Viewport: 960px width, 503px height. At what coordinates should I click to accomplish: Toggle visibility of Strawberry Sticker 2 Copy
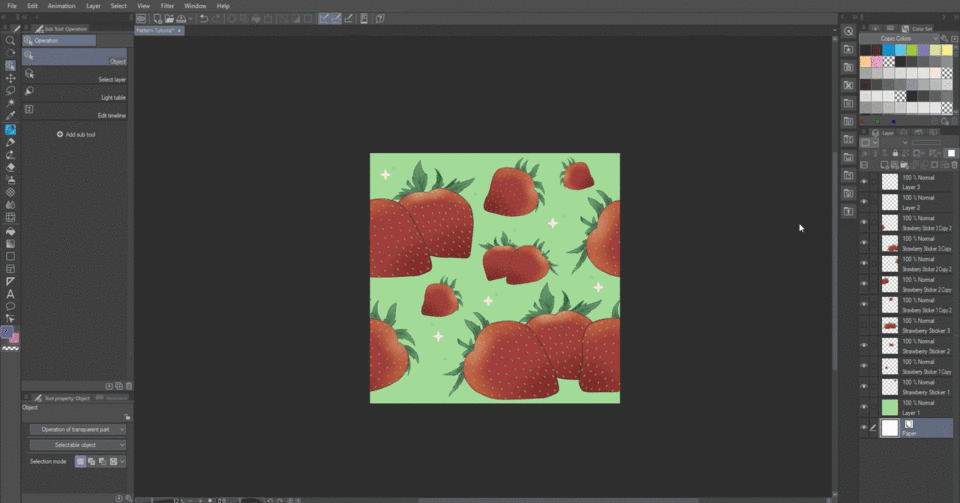point(864,284)
